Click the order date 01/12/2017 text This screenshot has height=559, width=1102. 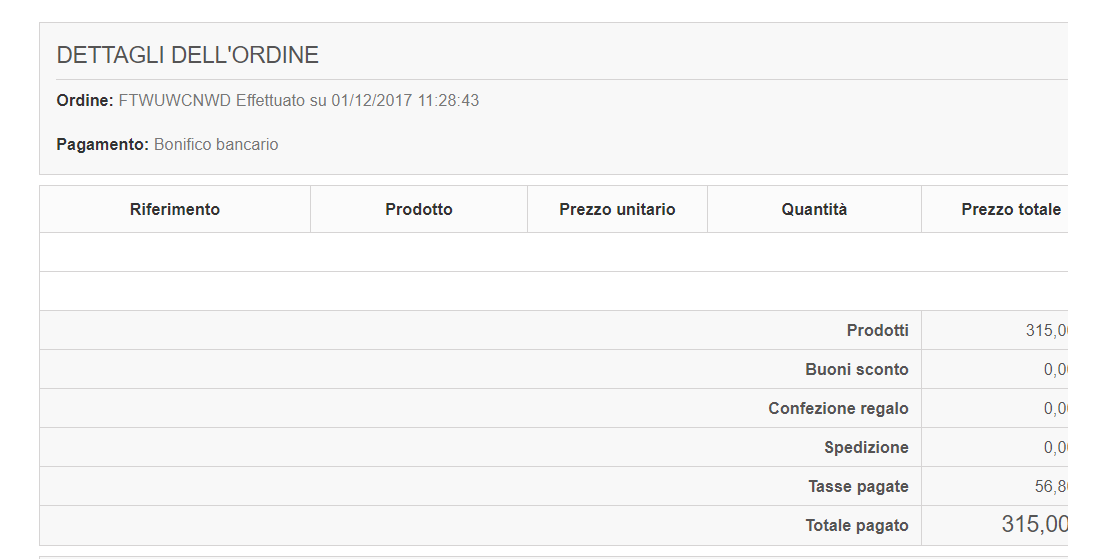[369, 101]
